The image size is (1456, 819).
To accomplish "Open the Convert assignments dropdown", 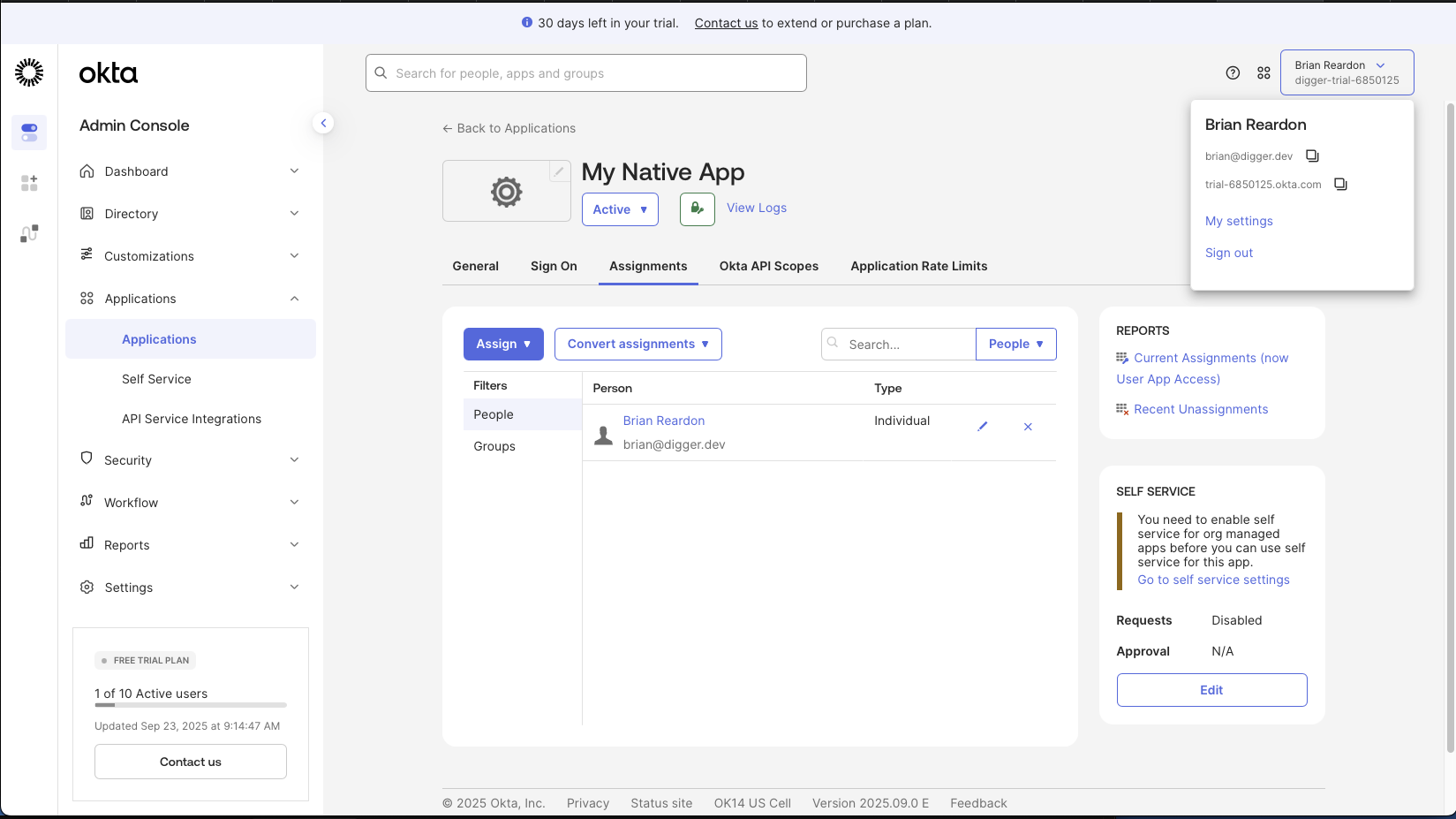I will tap(637, 345).
